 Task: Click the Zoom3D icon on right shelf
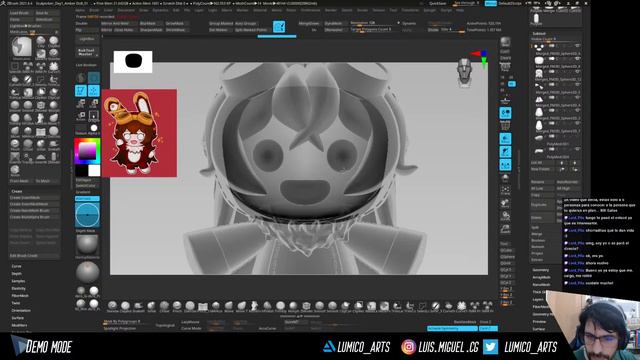[505, 216]
